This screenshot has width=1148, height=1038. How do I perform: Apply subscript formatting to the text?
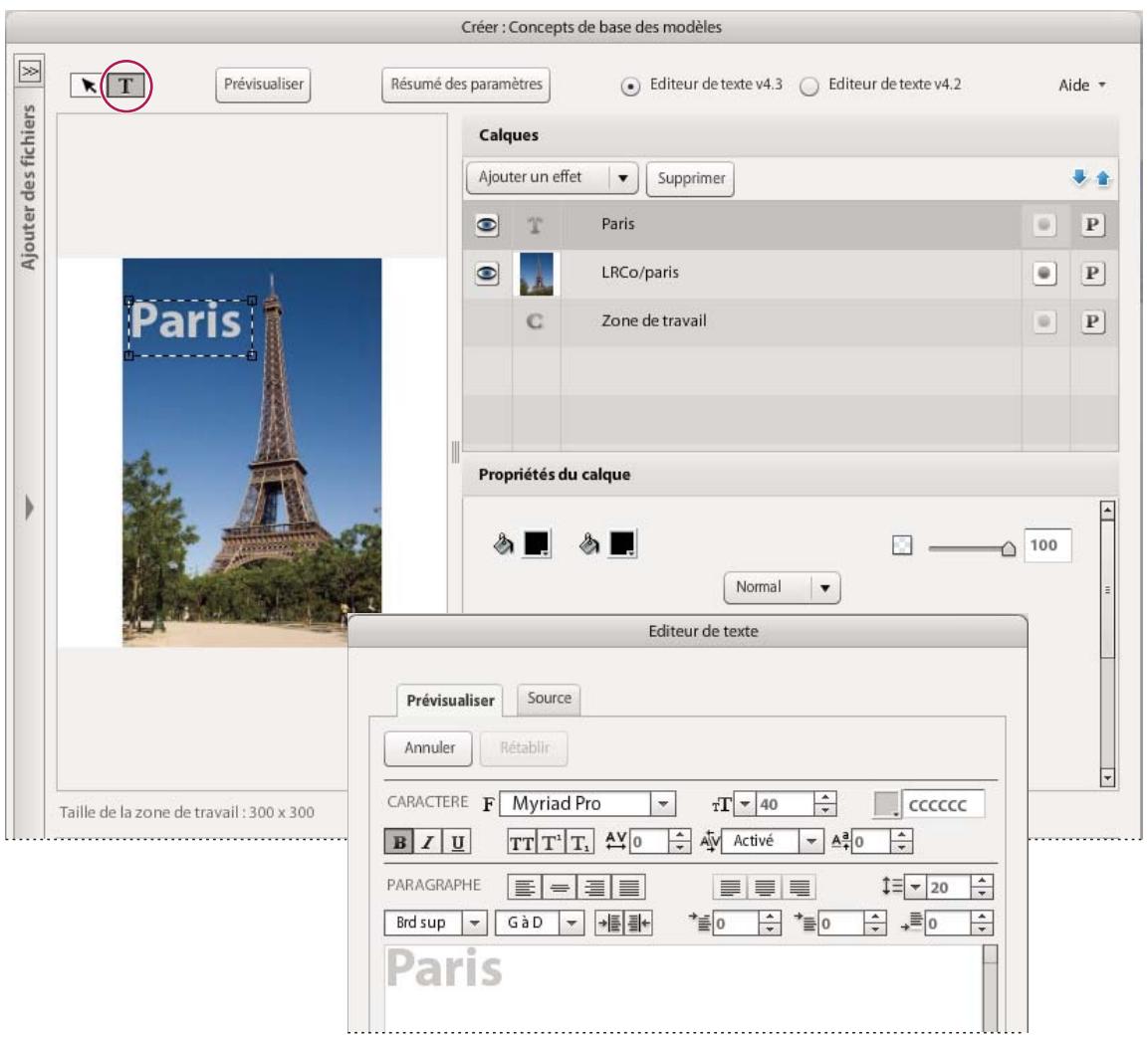(580, 841)
